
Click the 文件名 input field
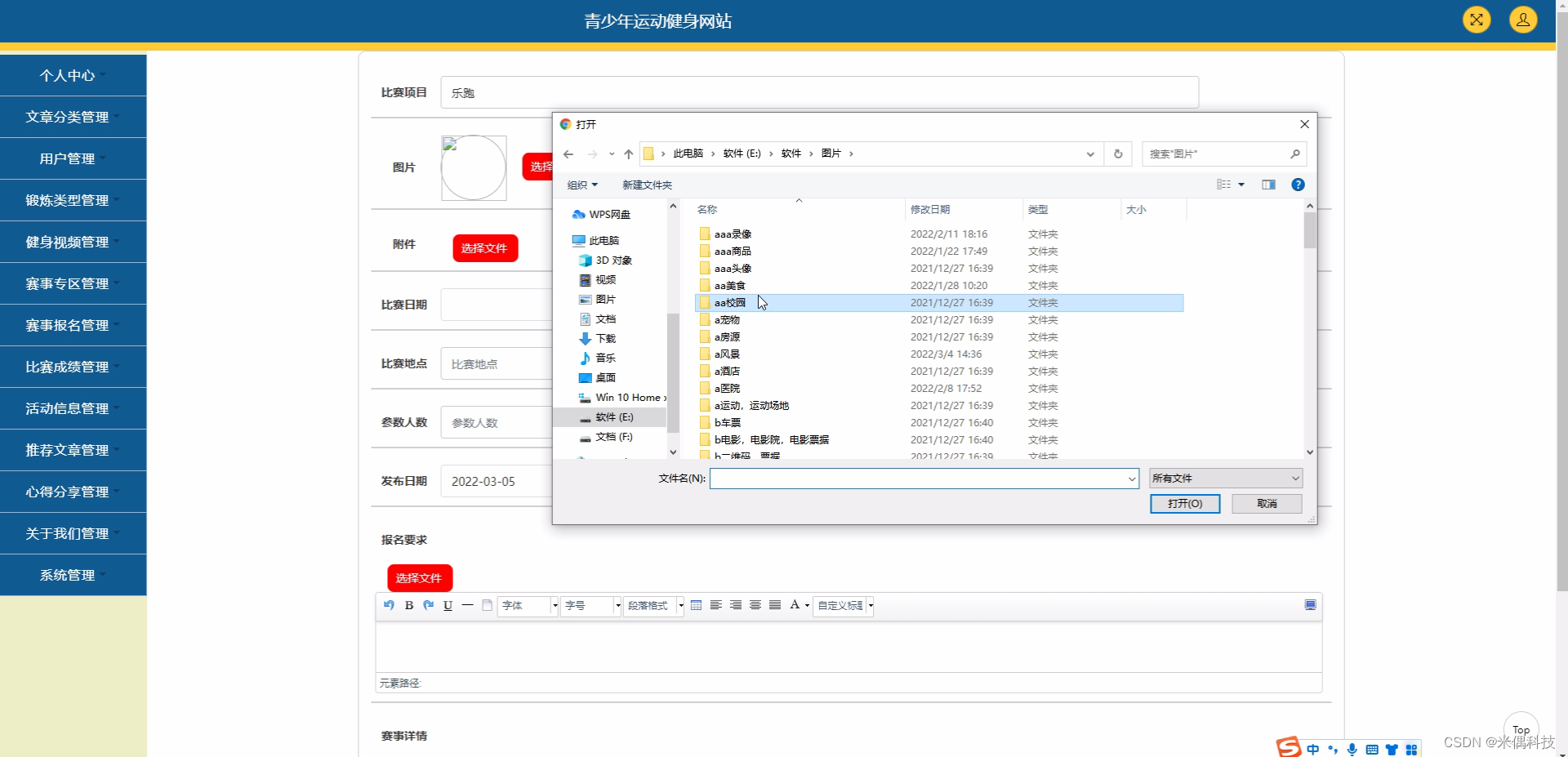(918, 479)
